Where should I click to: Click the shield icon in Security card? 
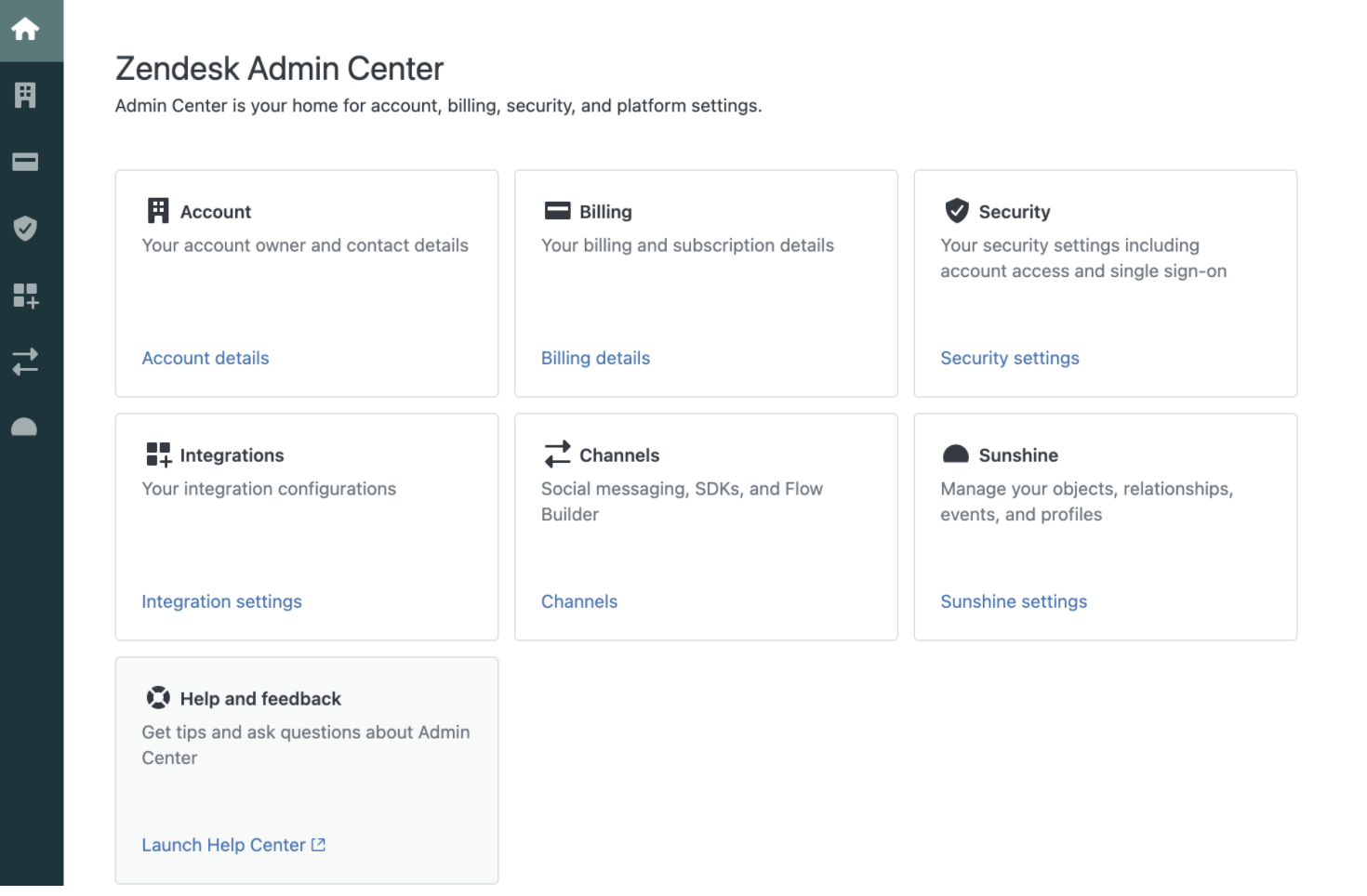point(956,211)
